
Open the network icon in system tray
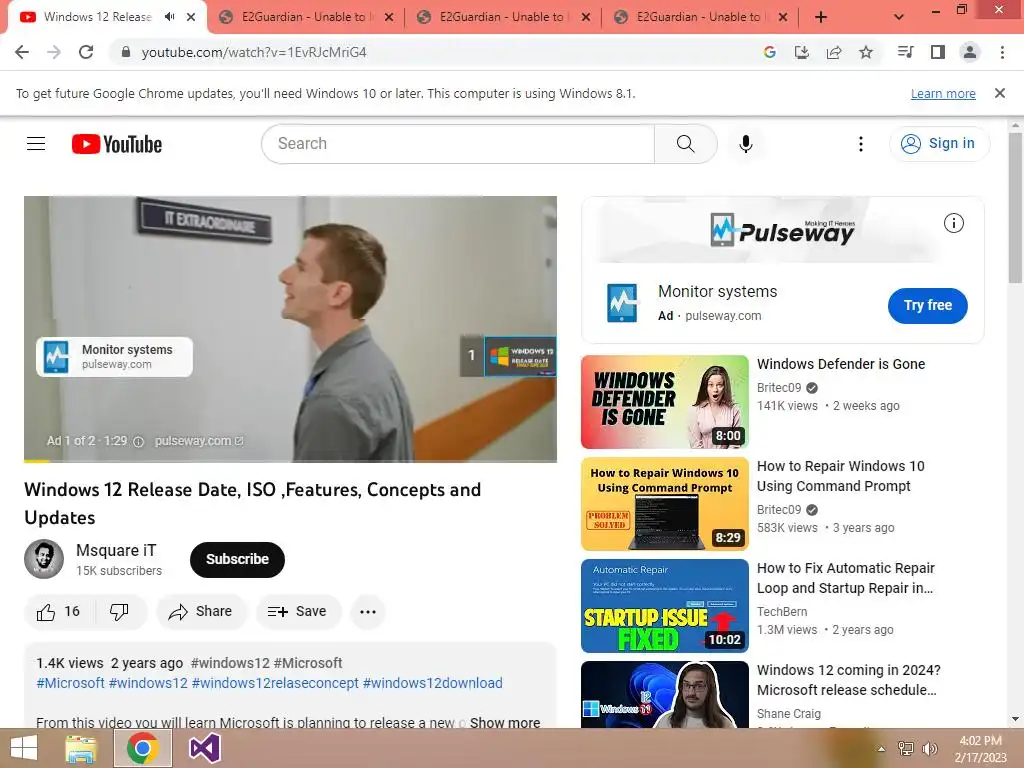[x=906, y=748]
